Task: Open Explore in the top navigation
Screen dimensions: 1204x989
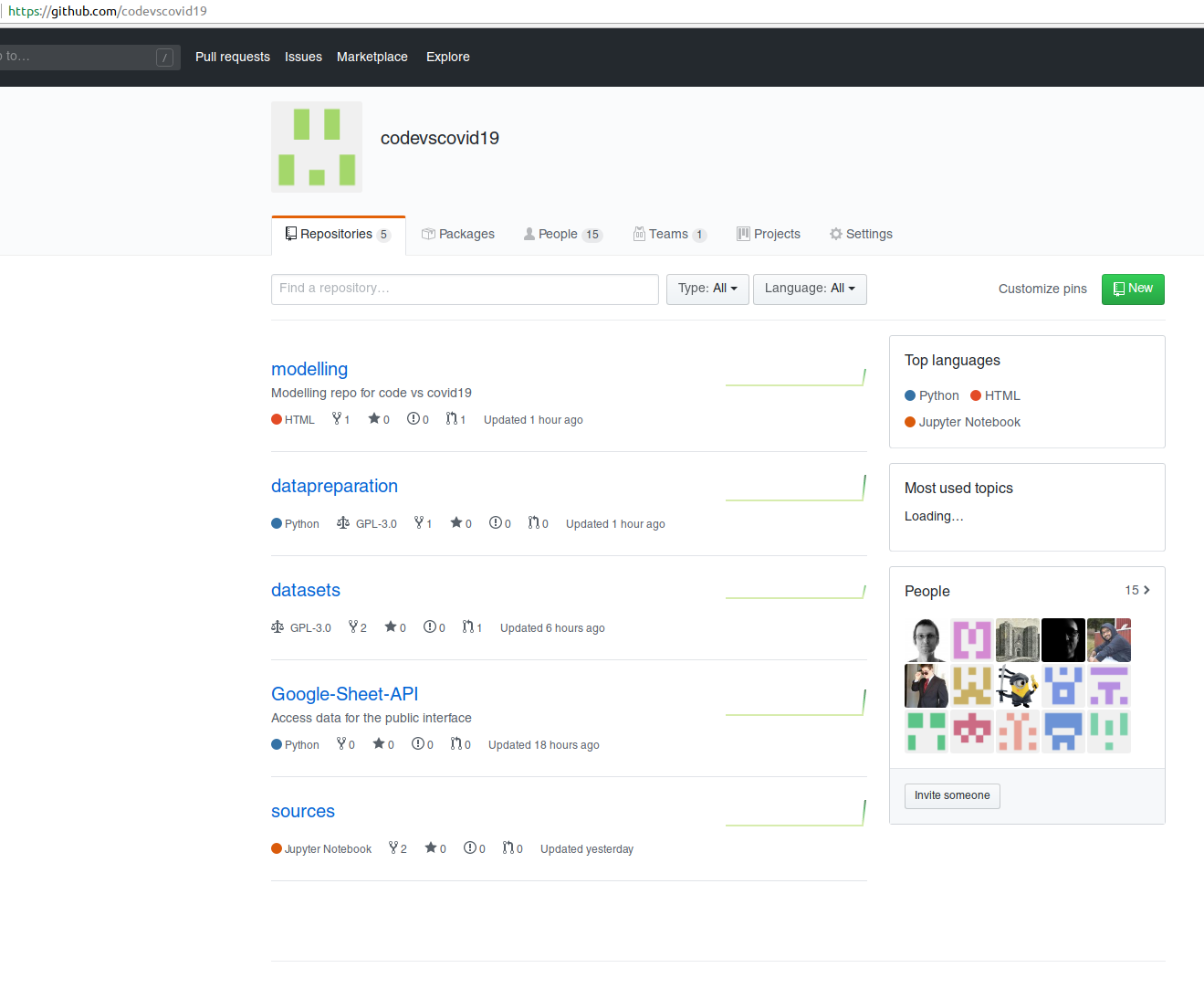Action: pyautogui.click(x=448, y=57)
